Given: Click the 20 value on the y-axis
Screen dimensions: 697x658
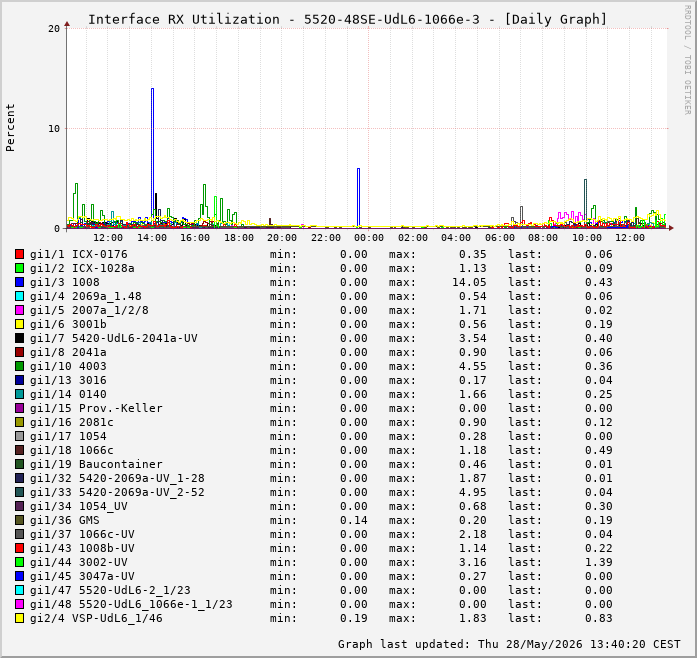Looking at the screenshot, I should tap(54, 29).
